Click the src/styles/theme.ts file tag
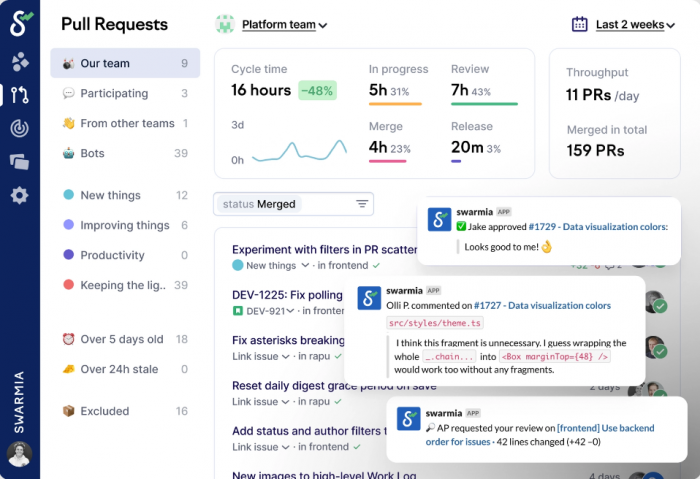700x479 pixels. click(435, 323)
